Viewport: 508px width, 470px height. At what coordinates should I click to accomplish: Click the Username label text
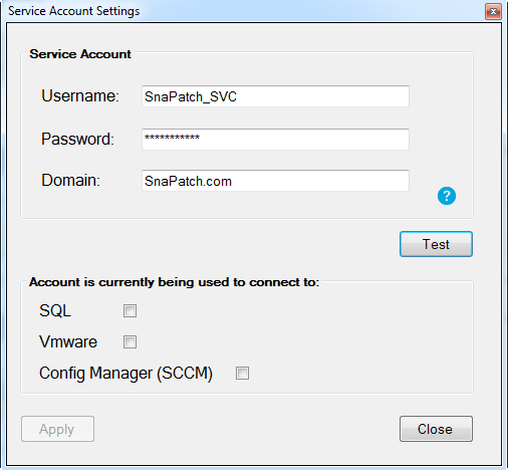pos(80,96)
